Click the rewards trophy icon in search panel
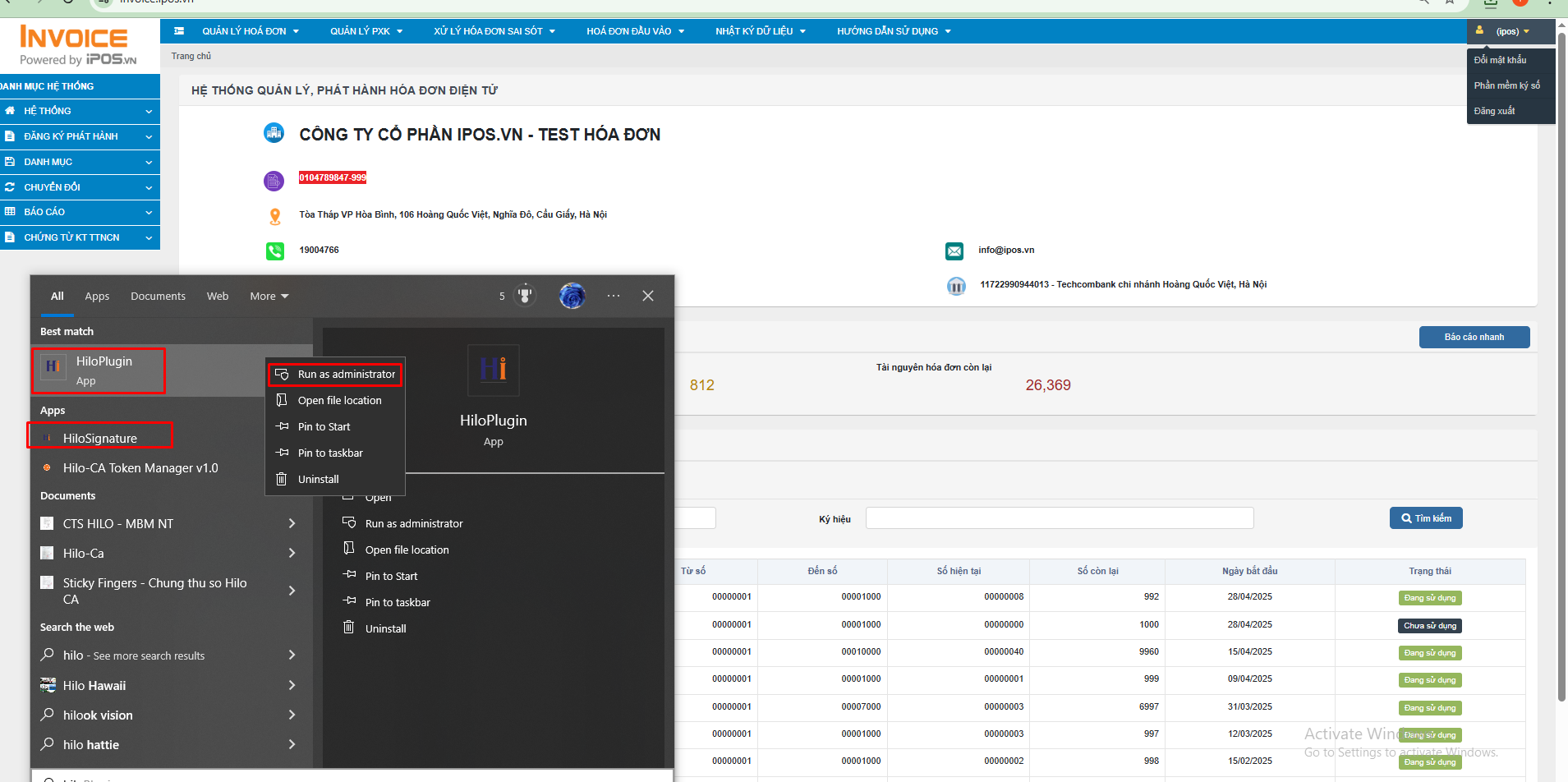Image resolution: width=1568 pixels, height=782 pixels. (525, 296)
